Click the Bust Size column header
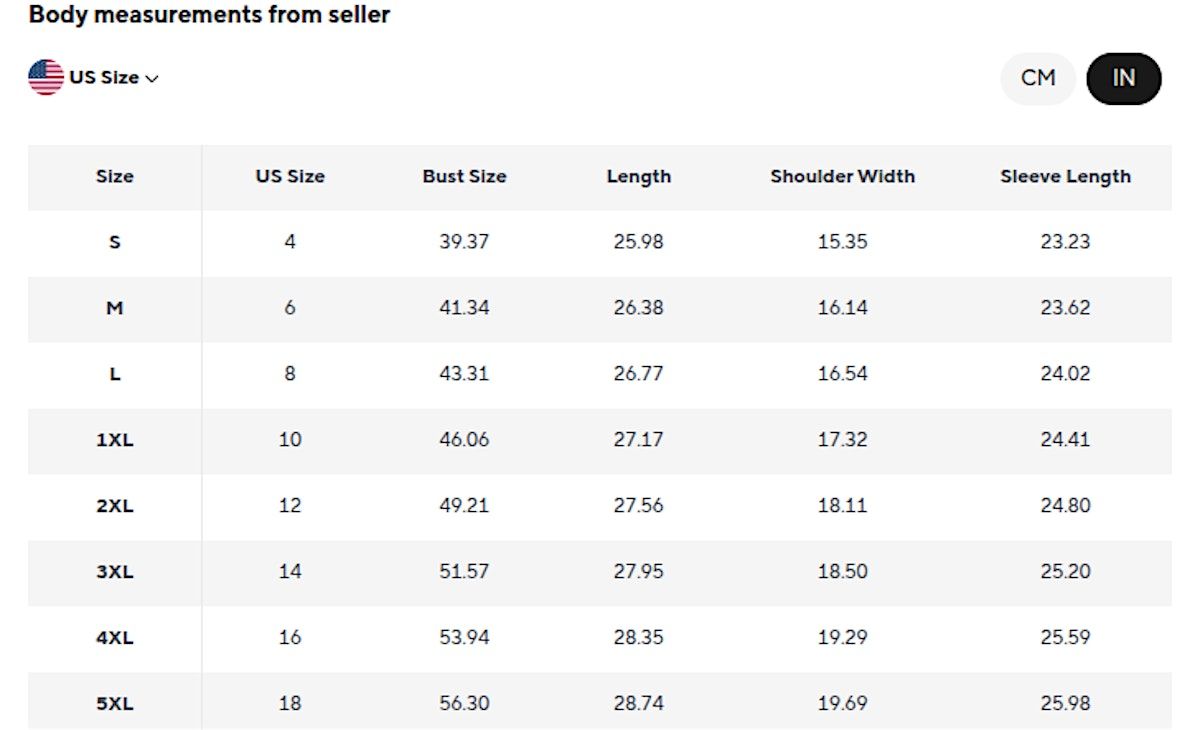 pos(464,176)
